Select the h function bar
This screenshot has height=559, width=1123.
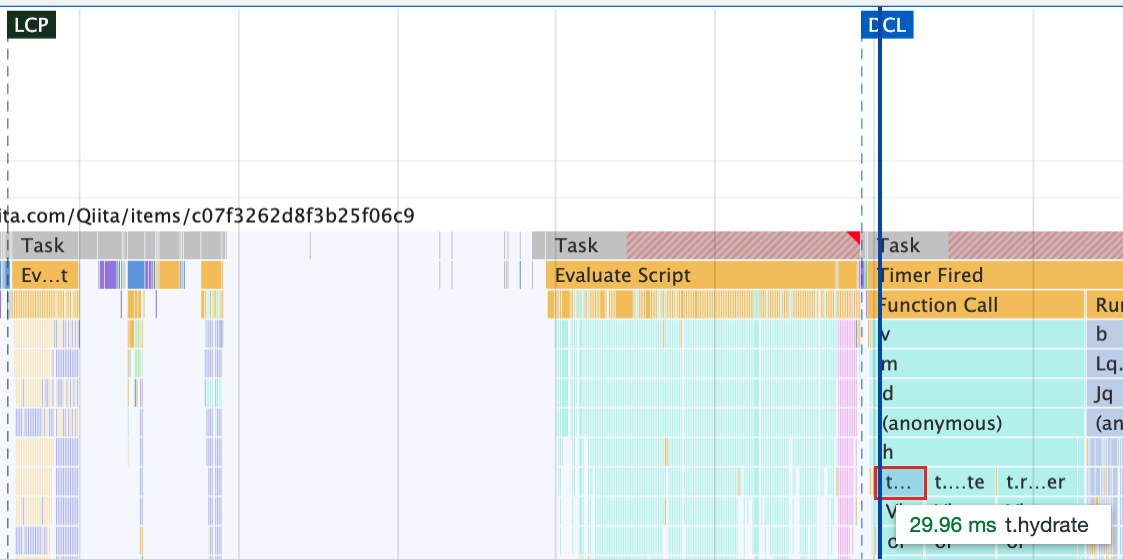[979, 453]
